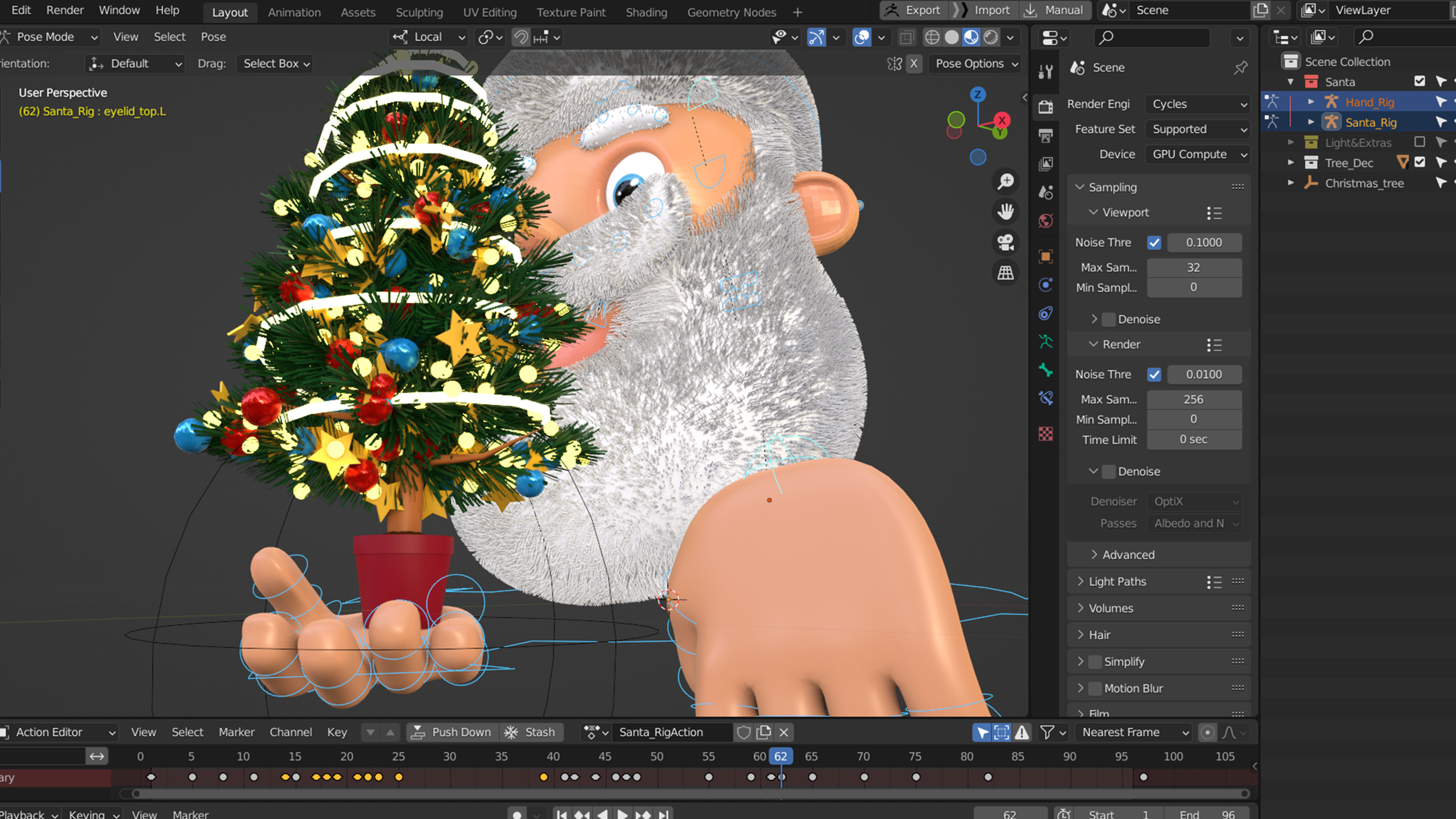This screenshot has height=819, width=1456.
Task: Uncheck the Santa collection checkbox
Action: pyautogui.click(x=1419, y=81)
